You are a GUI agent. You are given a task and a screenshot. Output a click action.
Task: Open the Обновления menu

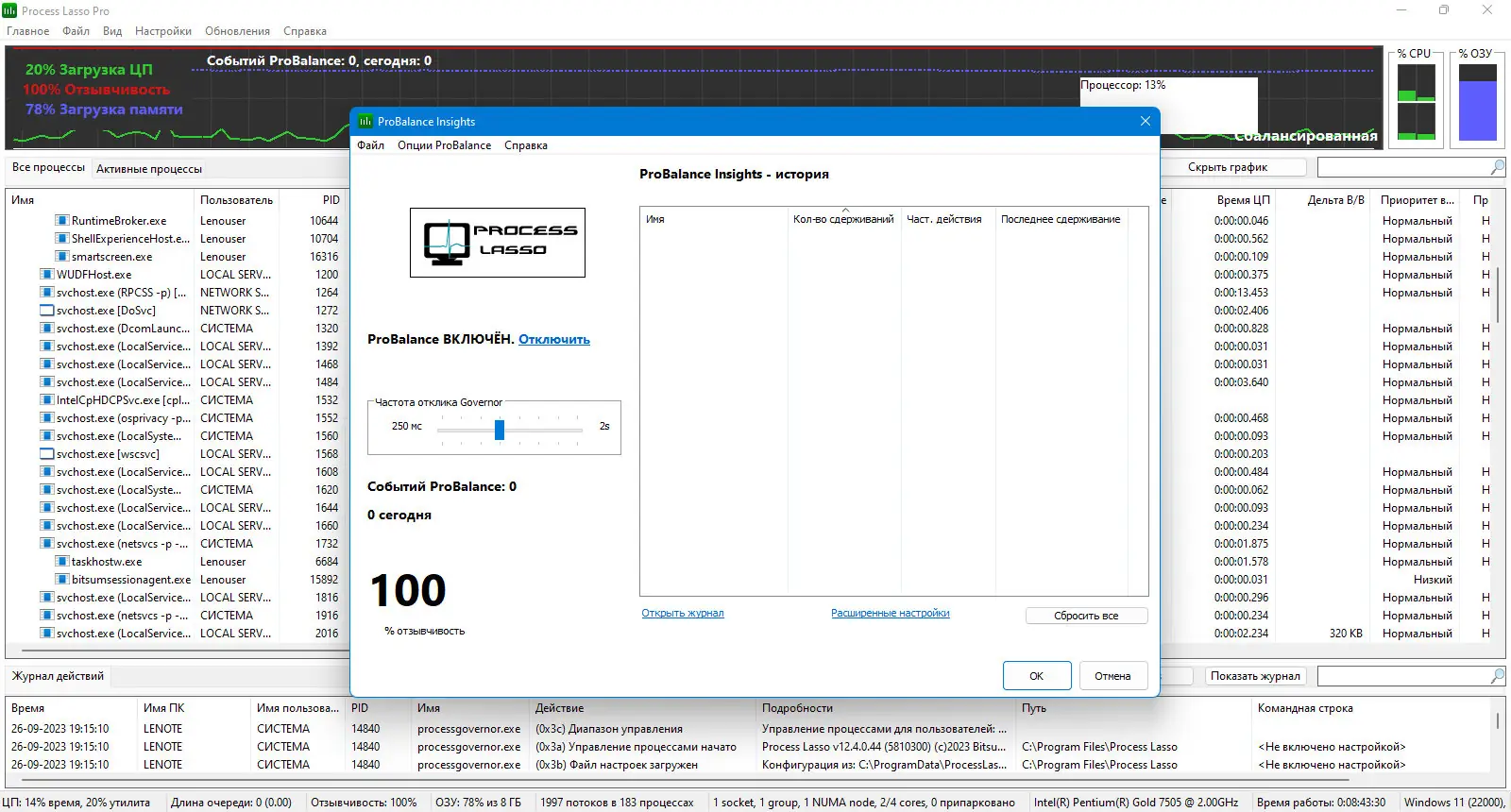point(237,31)
